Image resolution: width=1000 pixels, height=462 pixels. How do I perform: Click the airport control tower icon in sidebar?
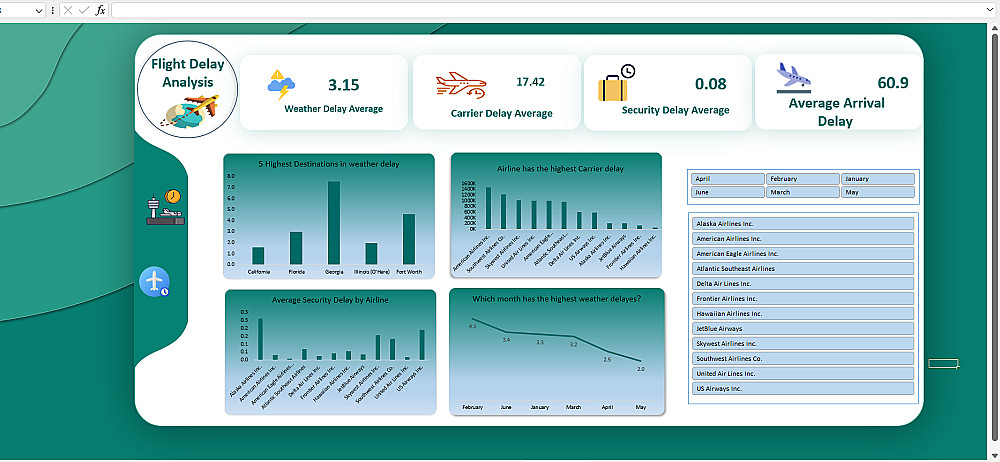(x=165, y=207)
